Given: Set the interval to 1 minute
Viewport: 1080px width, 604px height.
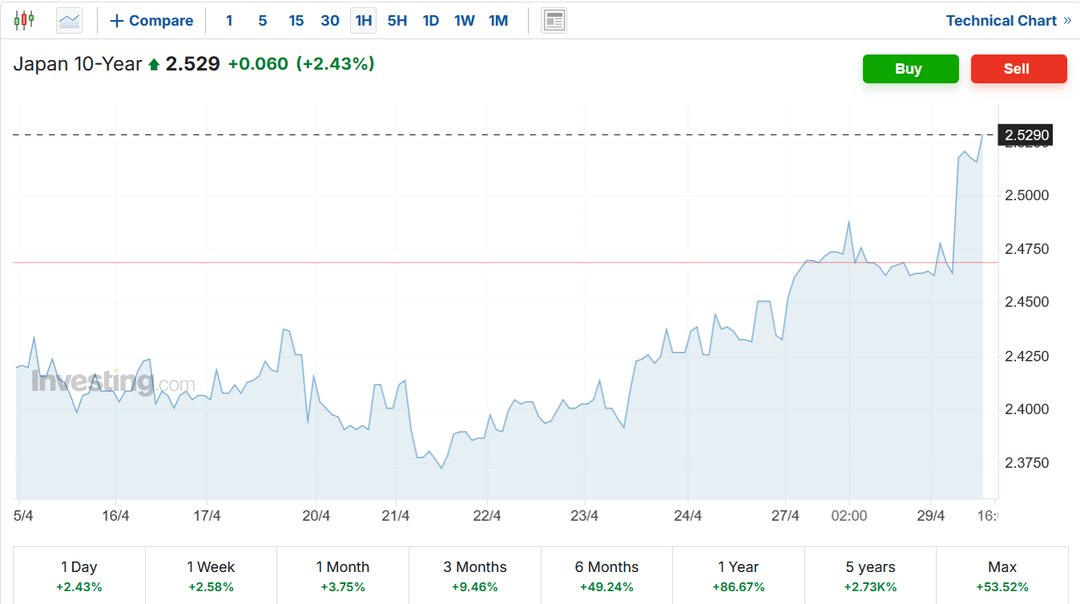Looking at the screenshot, I should [229, 20].
